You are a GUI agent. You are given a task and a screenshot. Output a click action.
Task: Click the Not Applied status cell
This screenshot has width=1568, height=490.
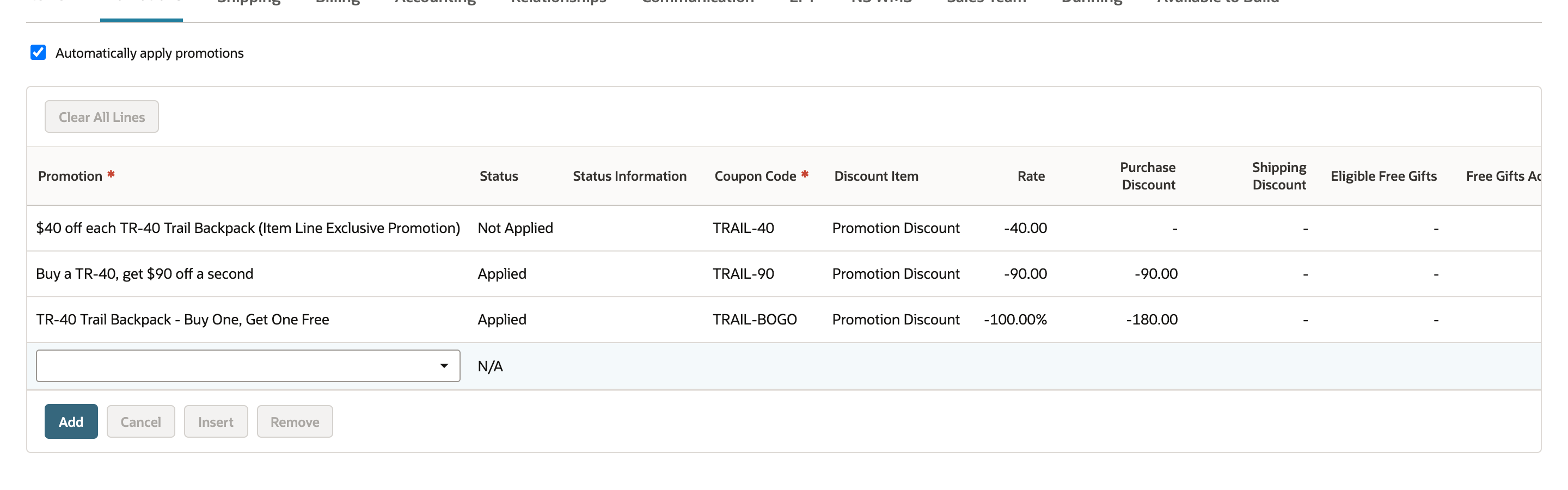click(x=515, y=228)
